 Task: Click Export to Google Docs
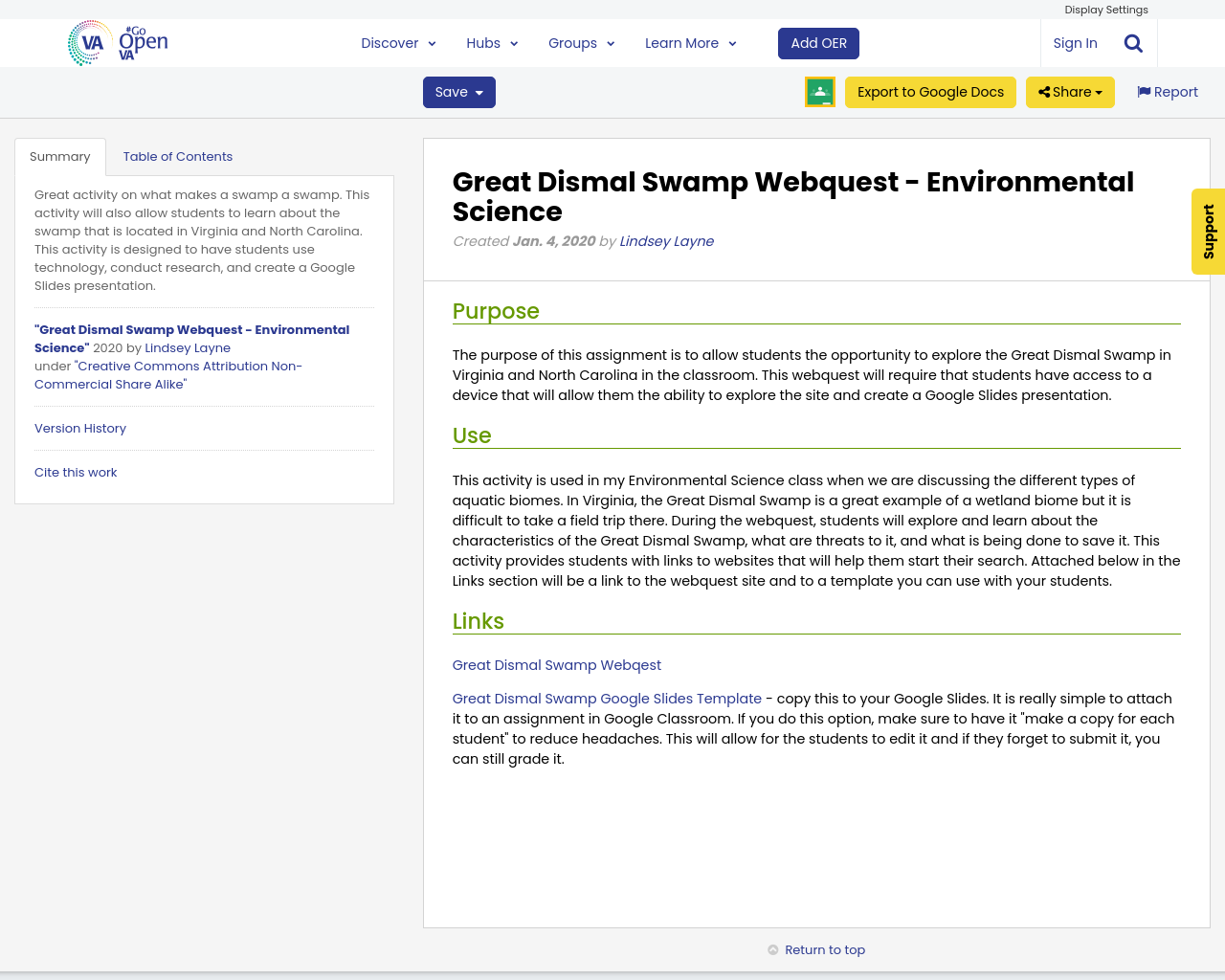pos(930,92)
